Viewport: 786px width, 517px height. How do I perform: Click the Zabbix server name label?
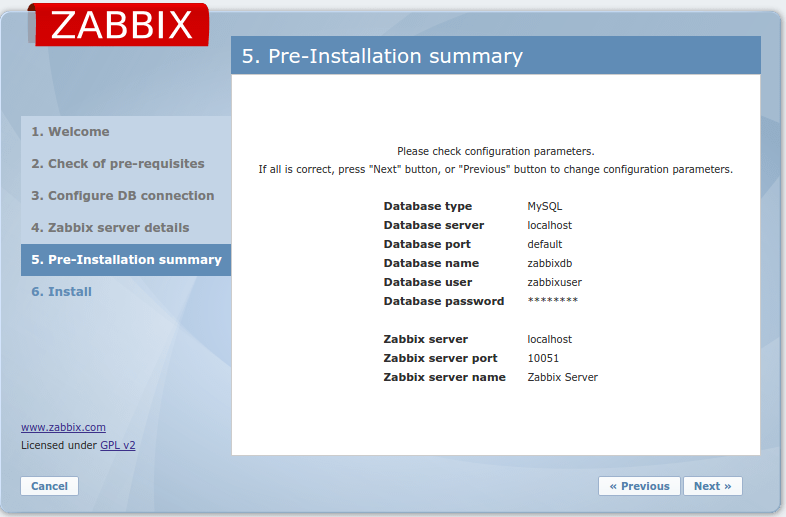coord(444,378)
